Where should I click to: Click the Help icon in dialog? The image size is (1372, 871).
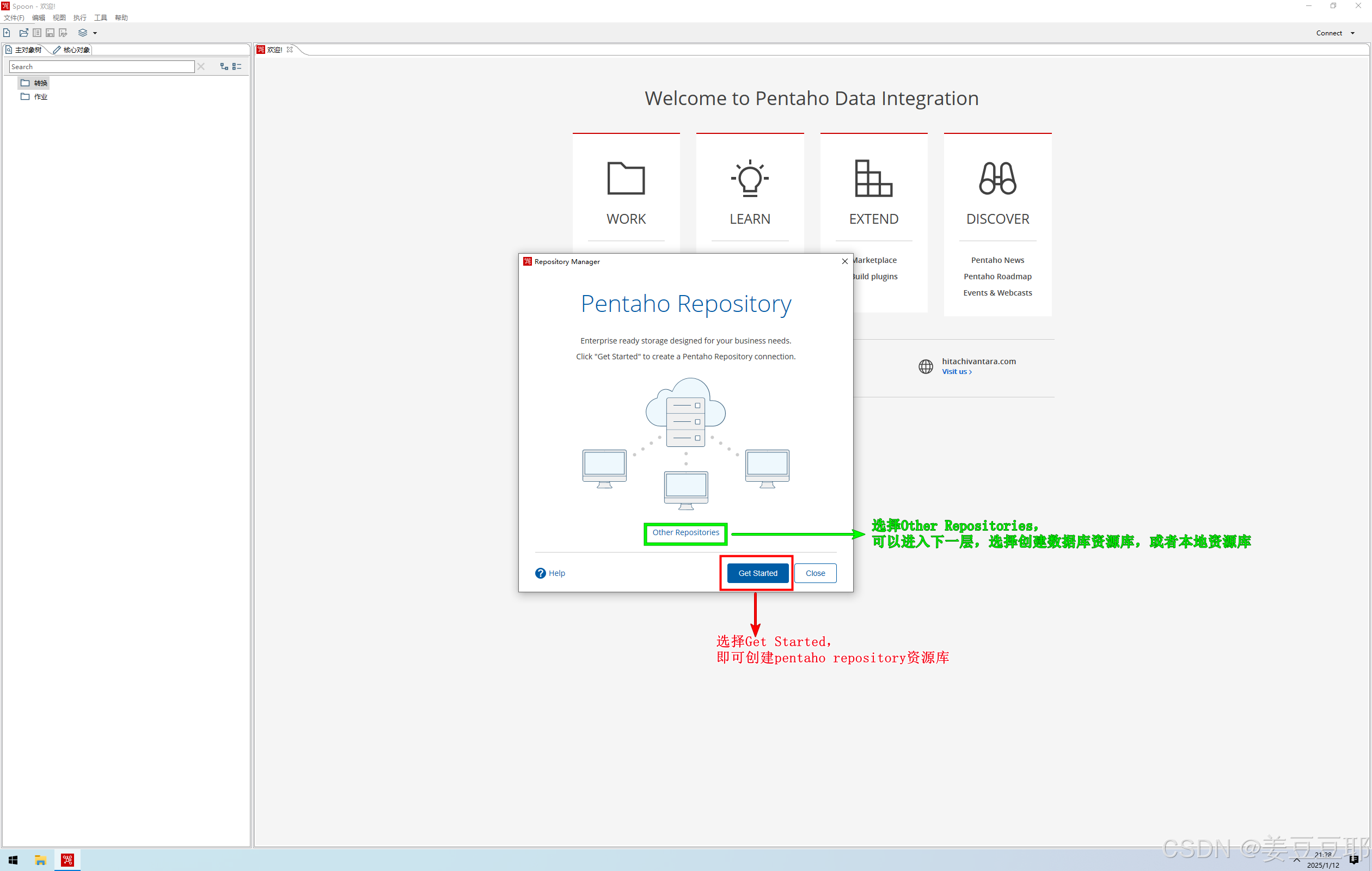(x=540, y=573)
